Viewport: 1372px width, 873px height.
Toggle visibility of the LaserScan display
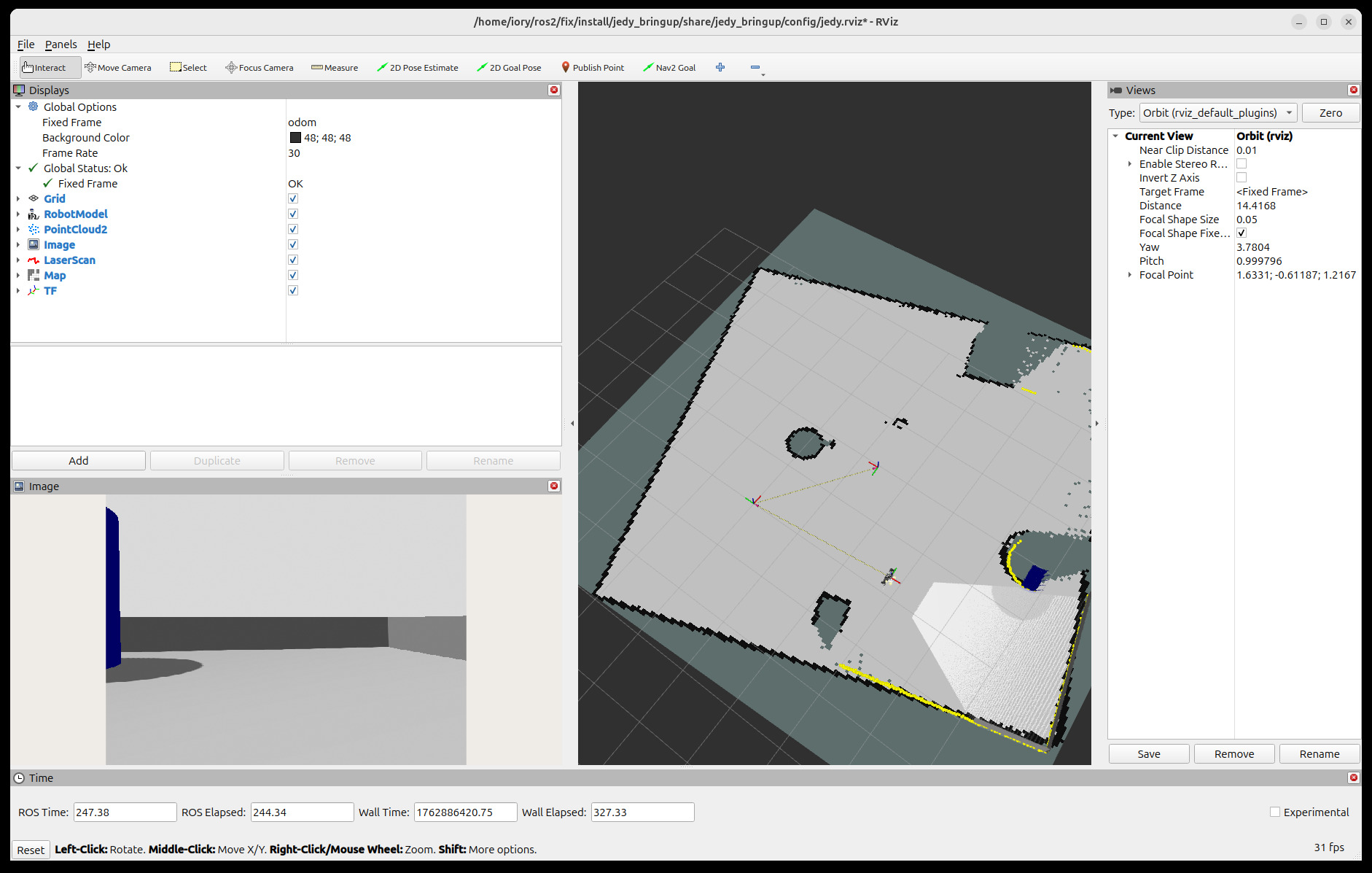pyautogui.click(x=292, y=260)
